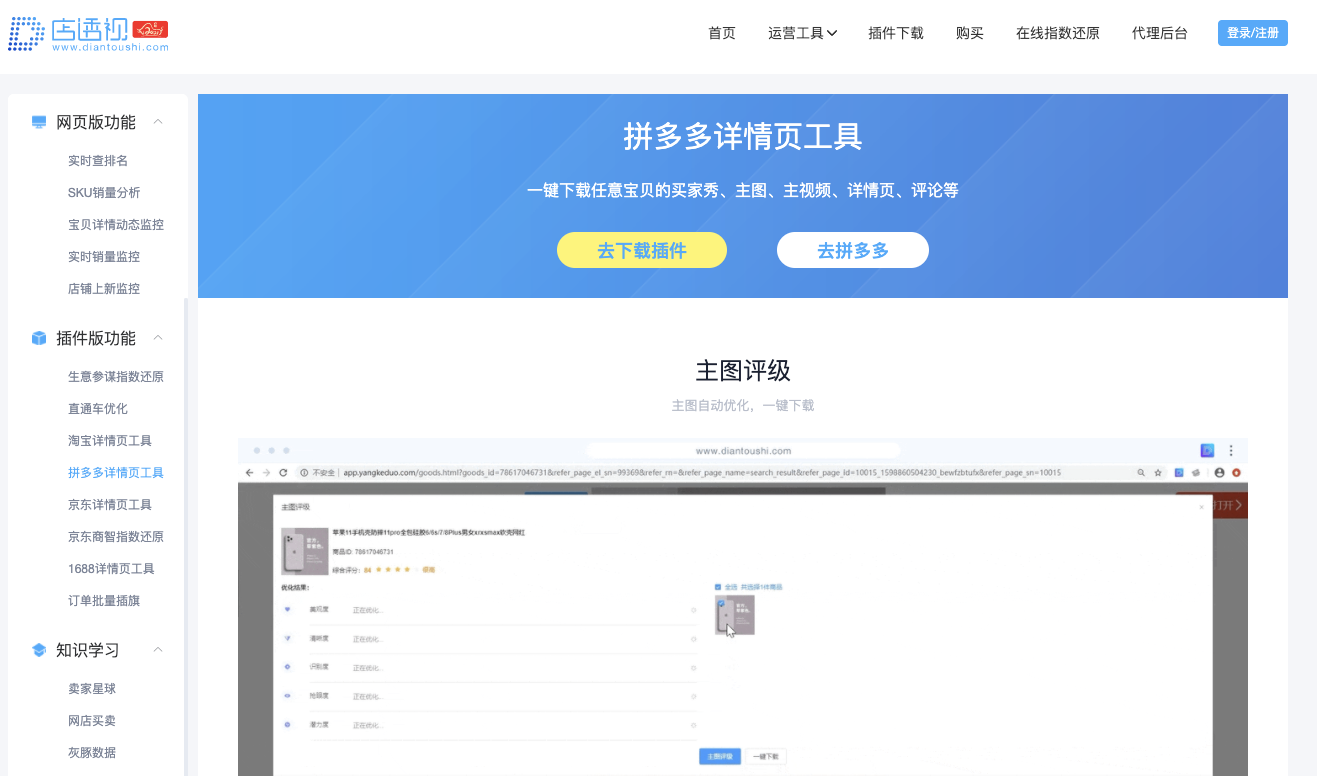Open 购买 in top navigation

(x=970, y=33)
